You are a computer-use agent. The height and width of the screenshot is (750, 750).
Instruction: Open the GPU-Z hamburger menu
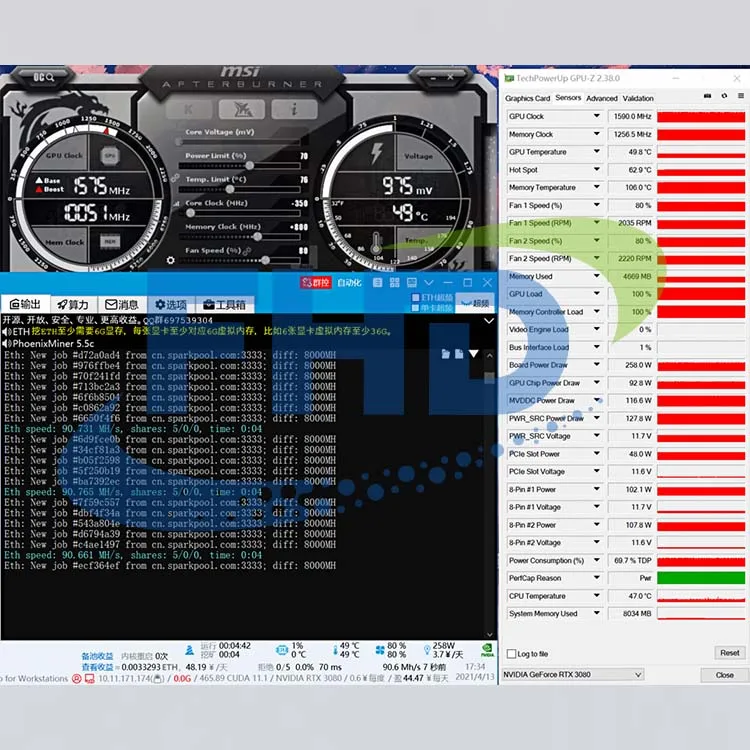(740, 97)
